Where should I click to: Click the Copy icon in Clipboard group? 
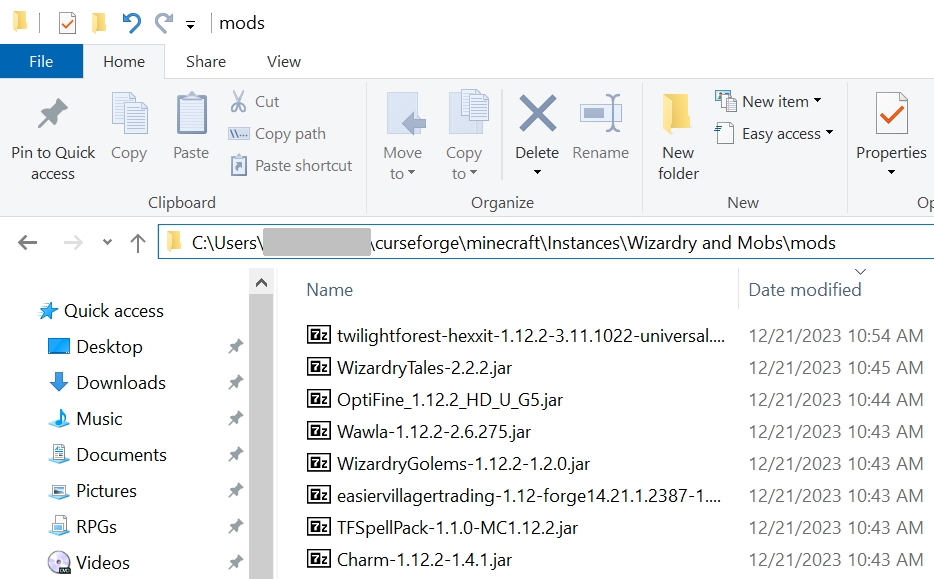point(128,115)
